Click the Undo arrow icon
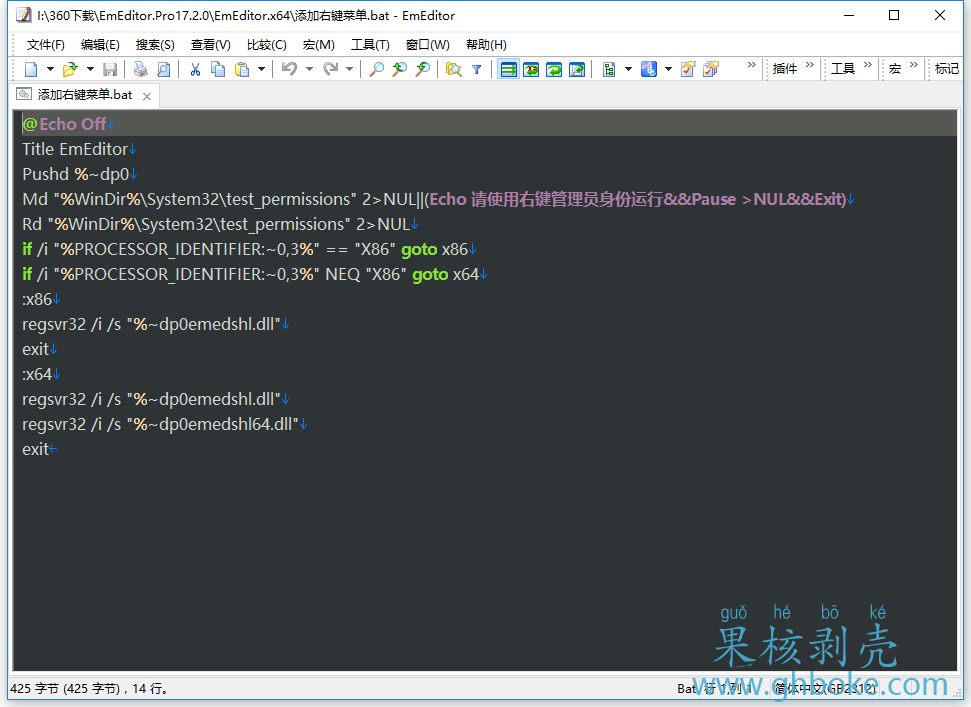This screenshot has width=971, height=707. coord(289,69)
